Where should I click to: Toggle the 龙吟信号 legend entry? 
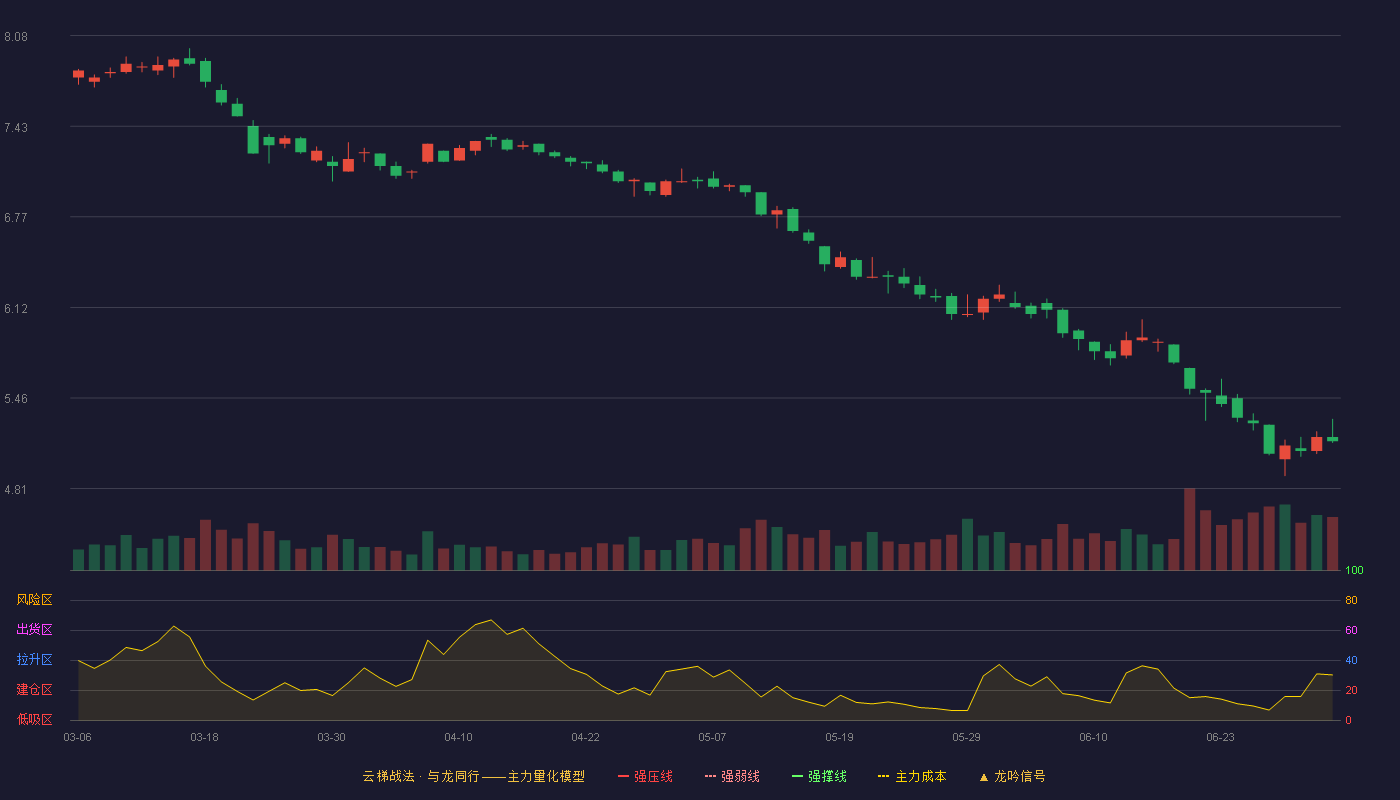click(1012, 776)
